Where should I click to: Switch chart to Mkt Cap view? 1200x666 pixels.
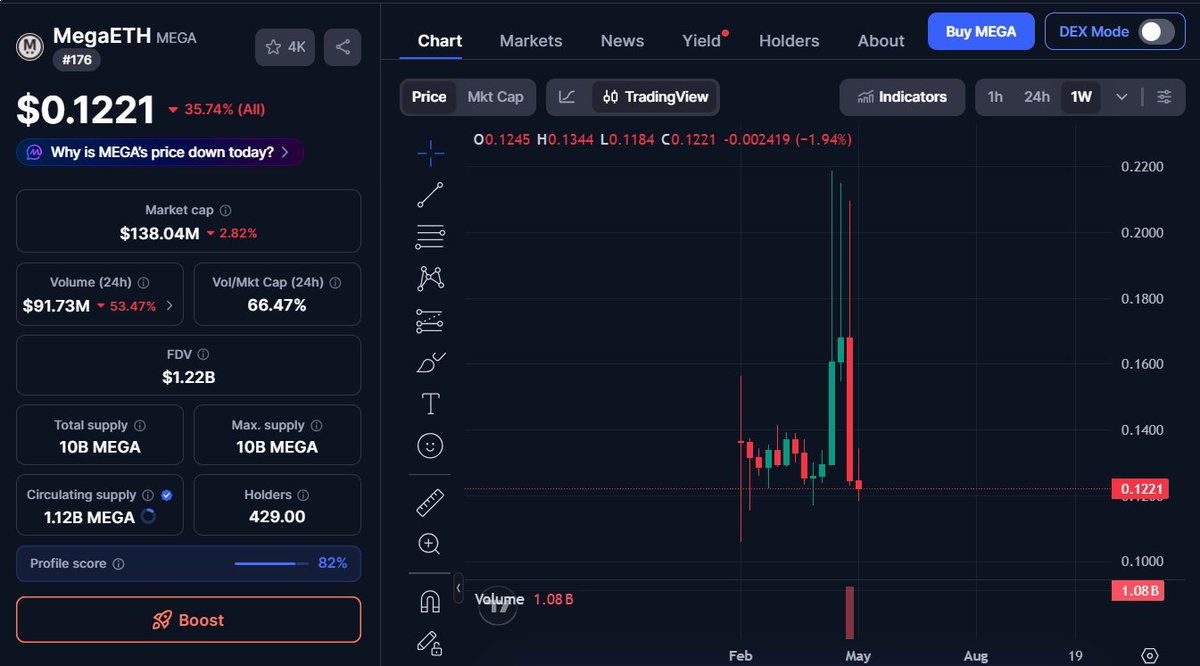point(495,97)
